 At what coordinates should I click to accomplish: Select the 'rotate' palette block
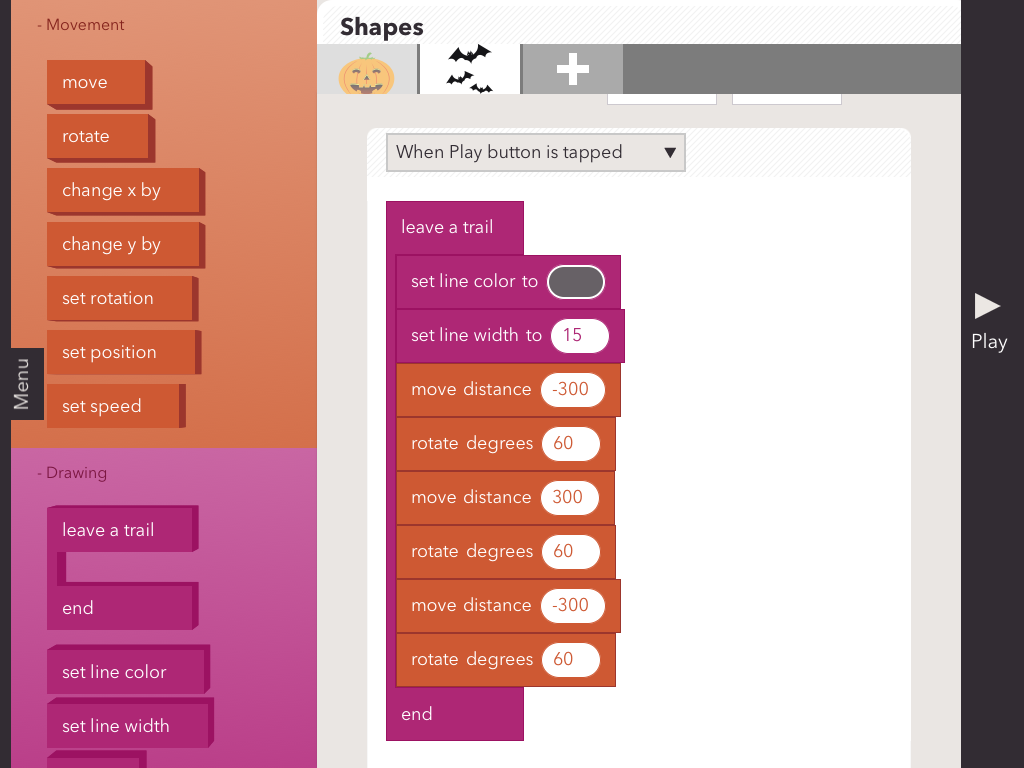point(99,137)
